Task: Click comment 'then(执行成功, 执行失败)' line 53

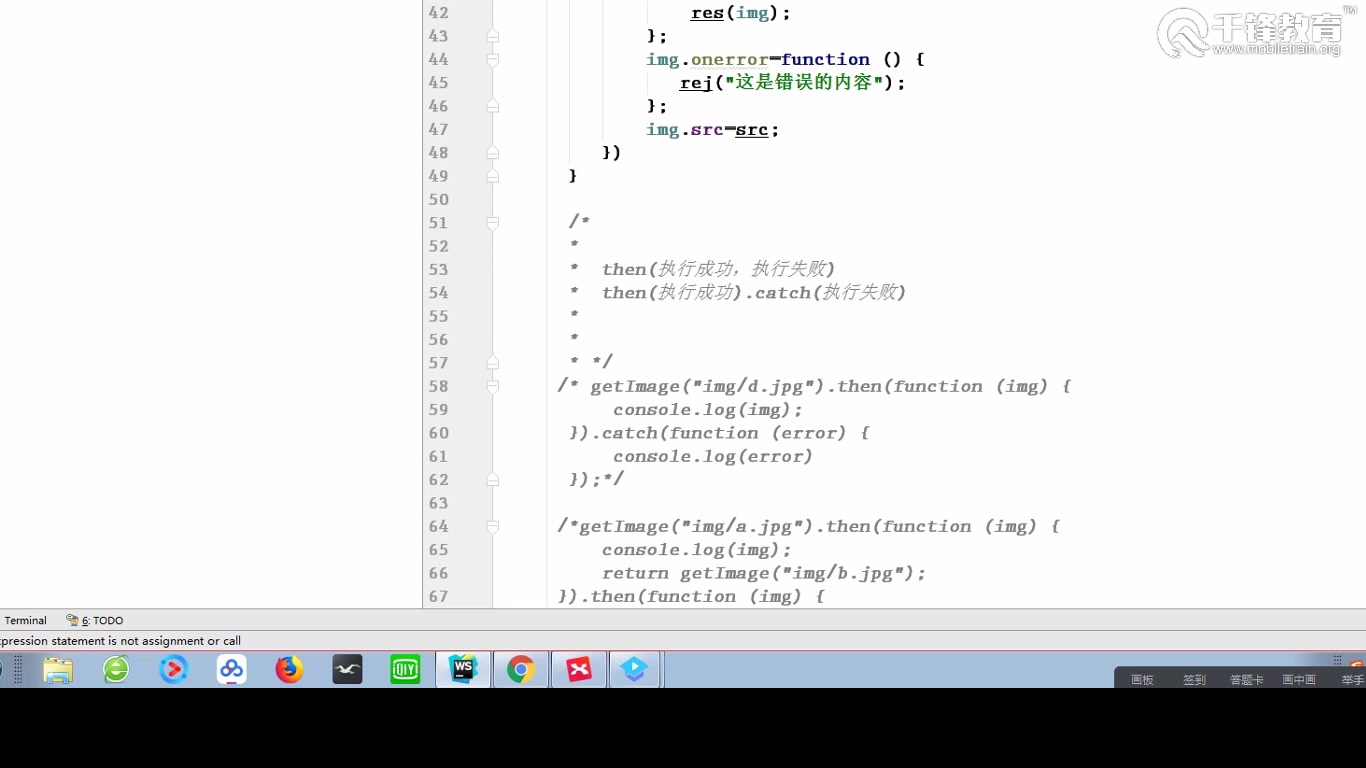Action: point(718,269)
